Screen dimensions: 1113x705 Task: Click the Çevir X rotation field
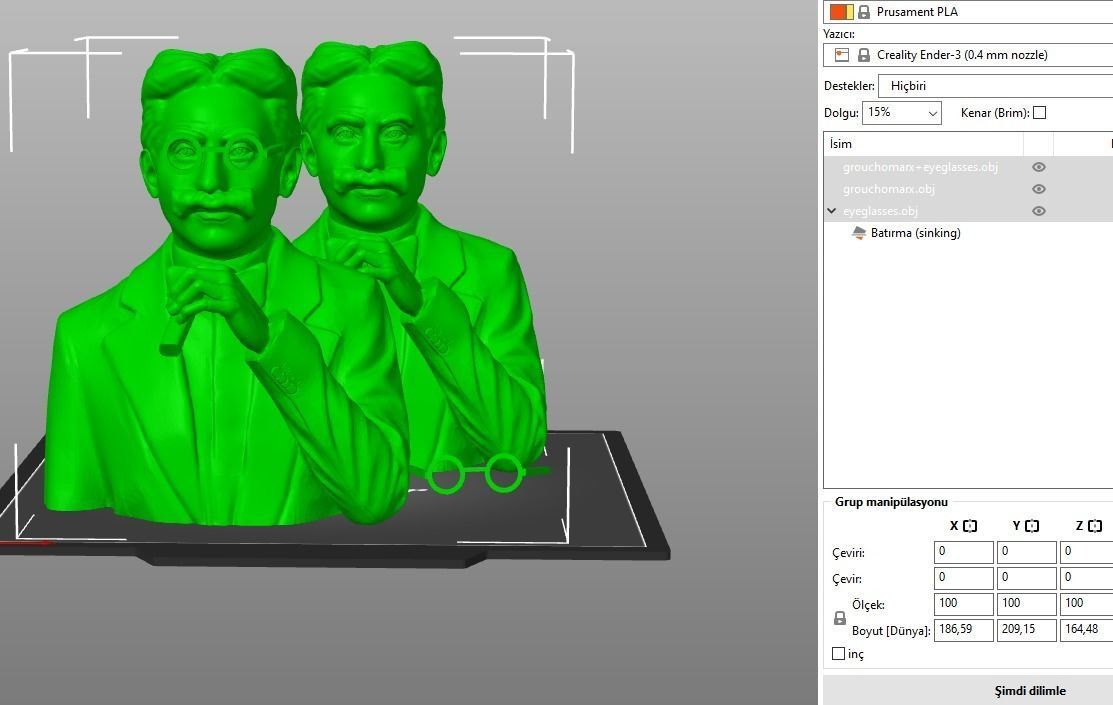click(x=963, y=578)
